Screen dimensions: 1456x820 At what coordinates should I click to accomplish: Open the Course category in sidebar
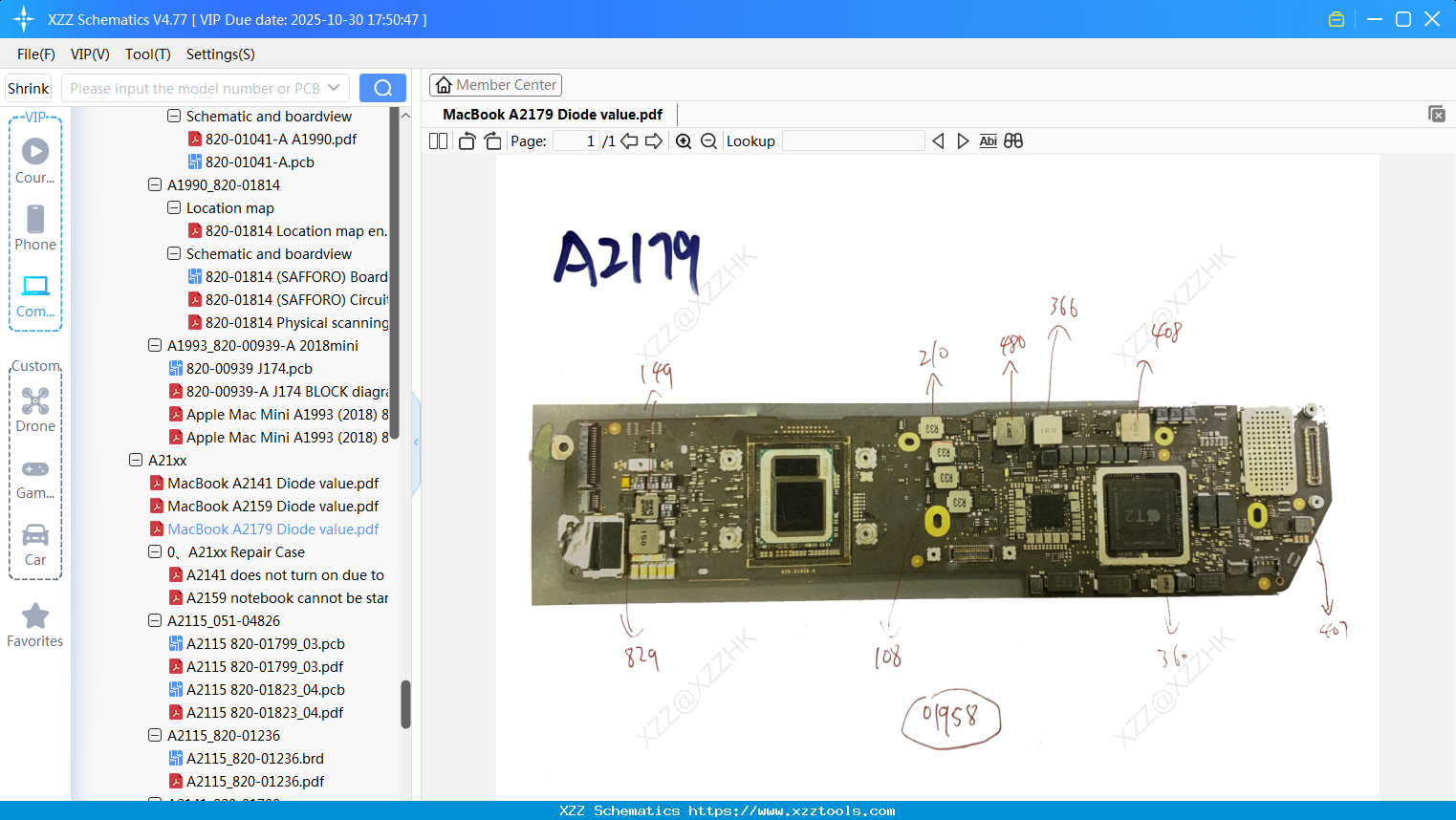click(35, 161)
